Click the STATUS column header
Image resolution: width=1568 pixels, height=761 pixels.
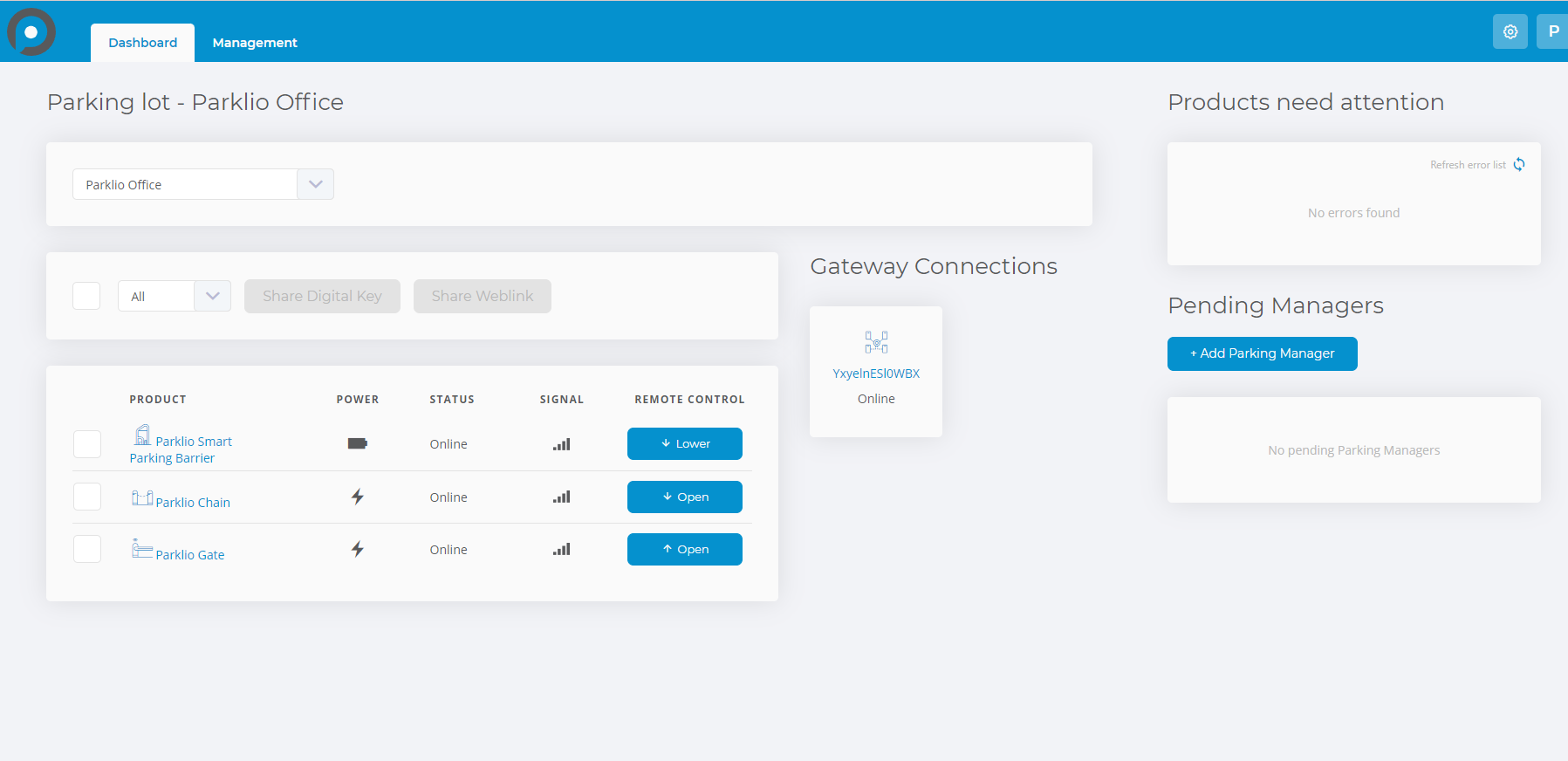tap(452, 400)
